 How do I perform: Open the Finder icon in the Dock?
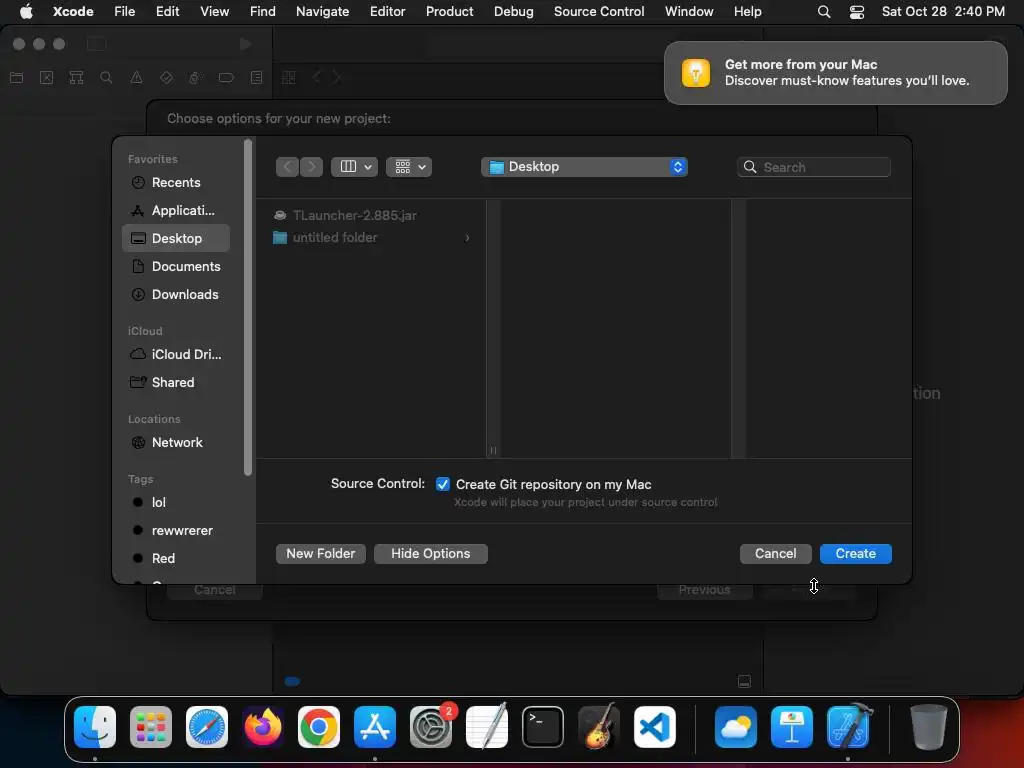click(95, 727)
